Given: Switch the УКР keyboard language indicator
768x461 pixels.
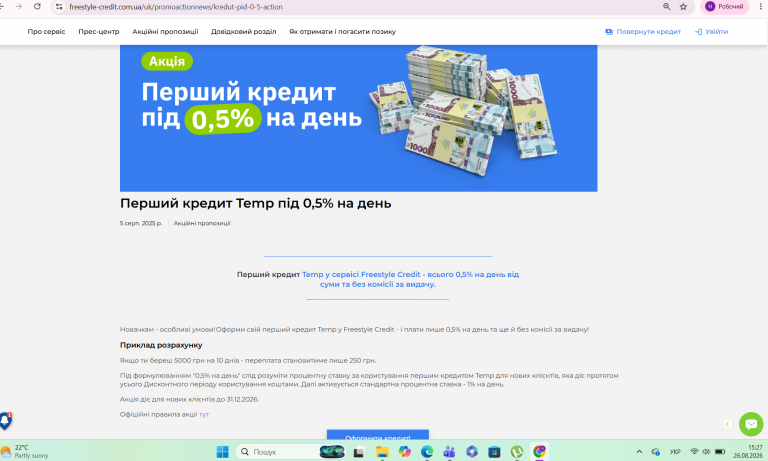Looking at the screenshot, I should [675, 452].
